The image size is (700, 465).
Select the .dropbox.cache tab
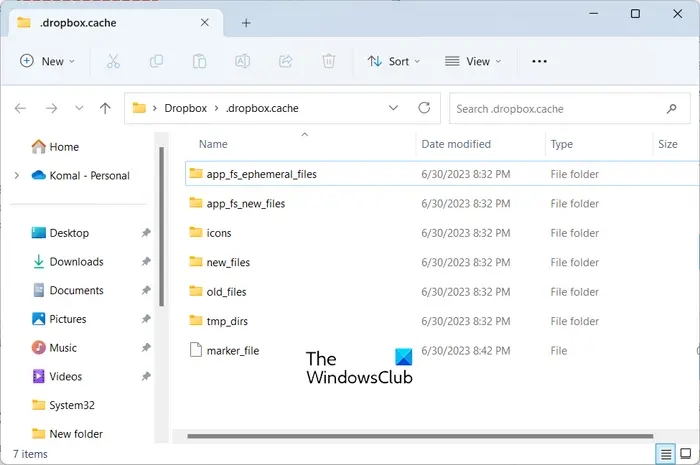coord(115,23)
